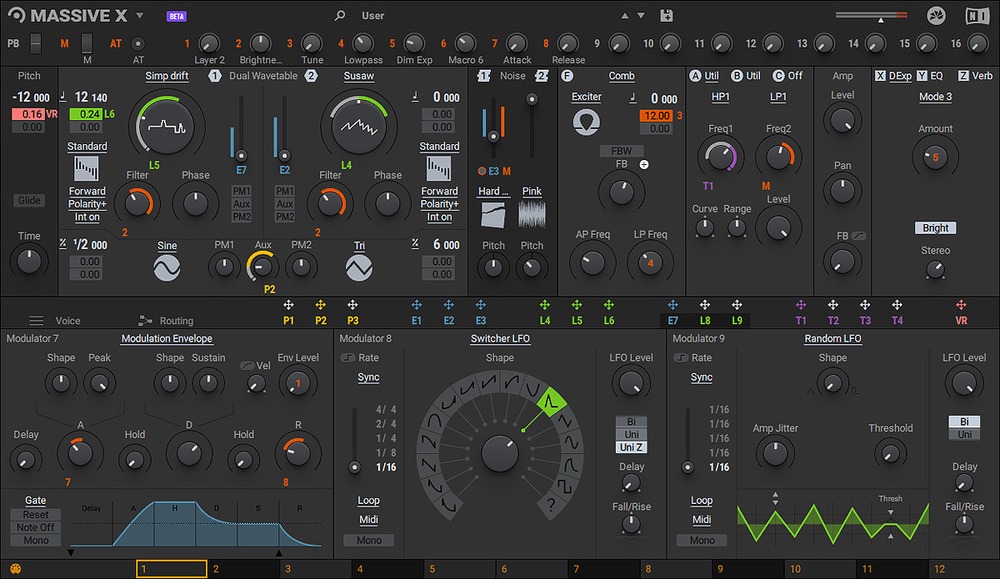The height and width of the screenshot is (579, 1000).
Task: Select the Sine wavetable icon under oscillator 1
Action: coord(165,265)
